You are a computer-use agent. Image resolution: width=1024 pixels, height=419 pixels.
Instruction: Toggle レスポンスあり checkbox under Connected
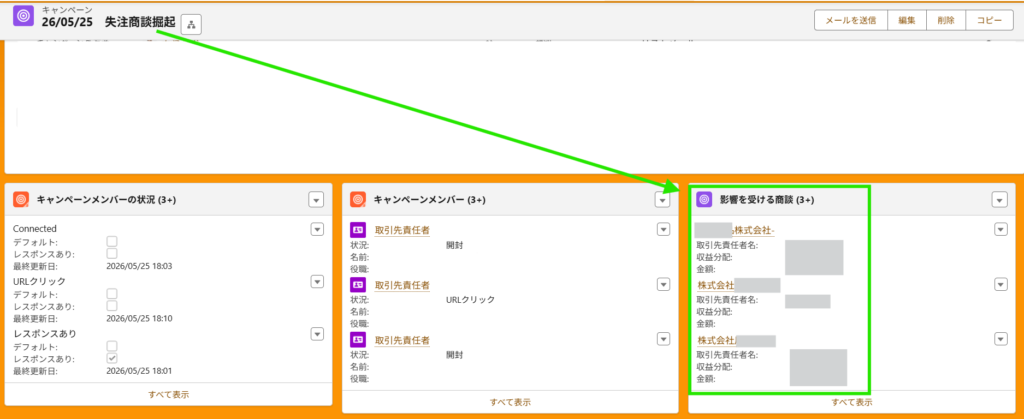coord(112,253)
